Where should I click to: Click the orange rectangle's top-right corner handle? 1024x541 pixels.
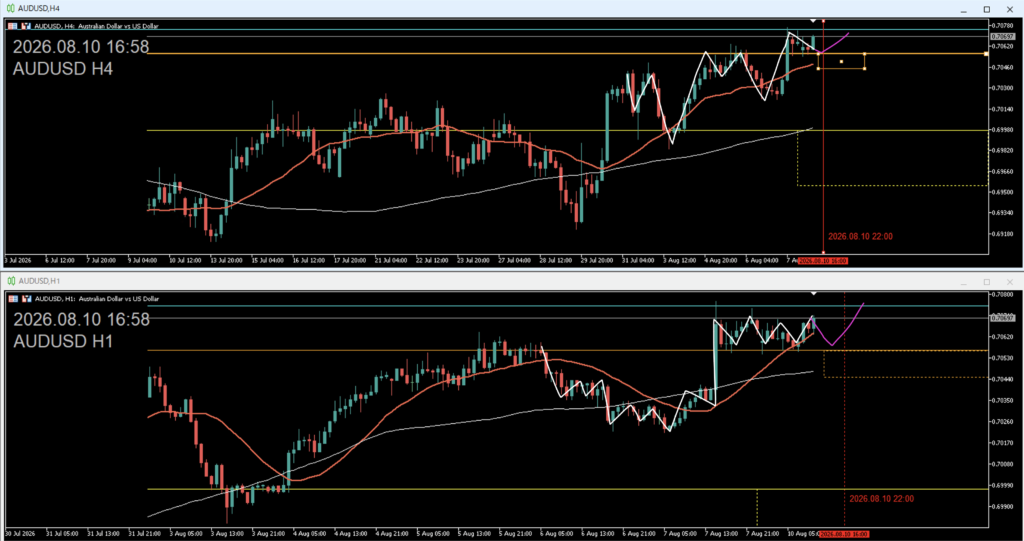pos(865,54)
